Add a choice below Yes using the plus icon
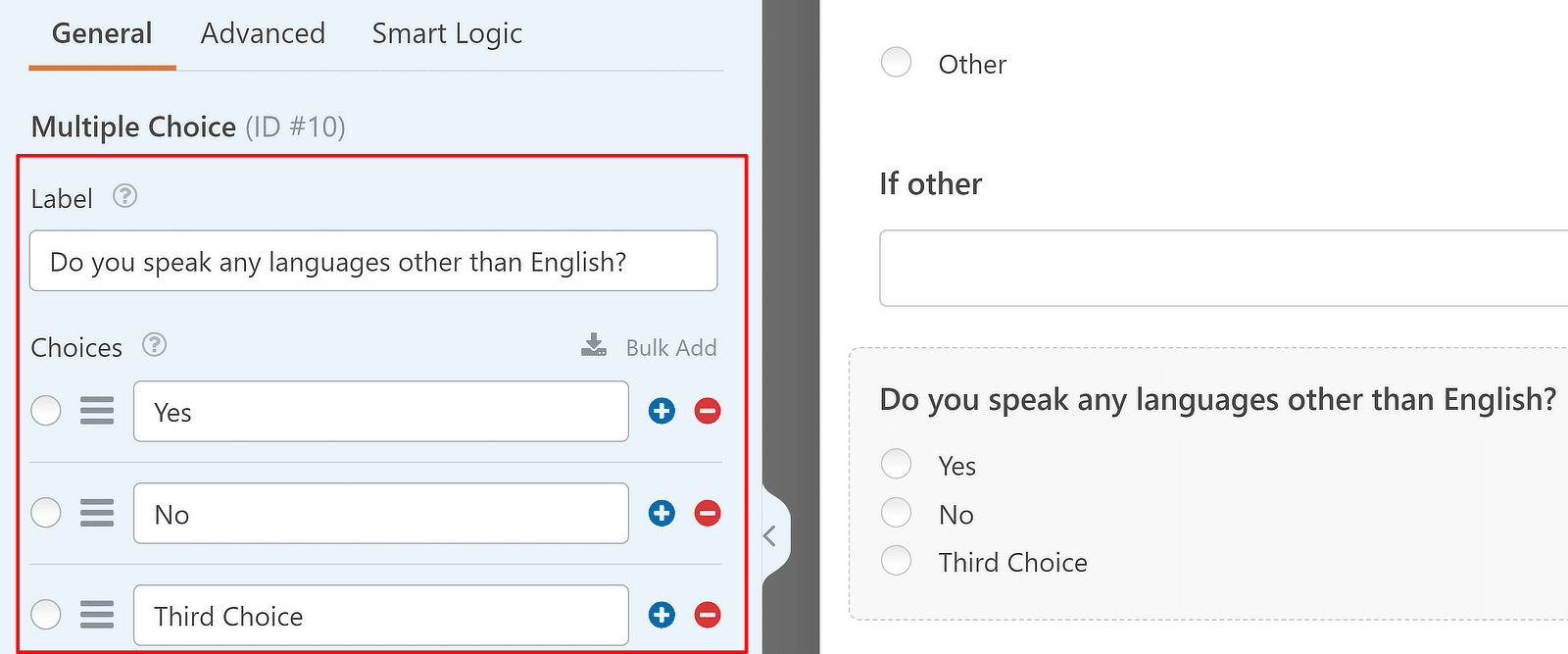Screen dimensions: 1568x654 661,411
